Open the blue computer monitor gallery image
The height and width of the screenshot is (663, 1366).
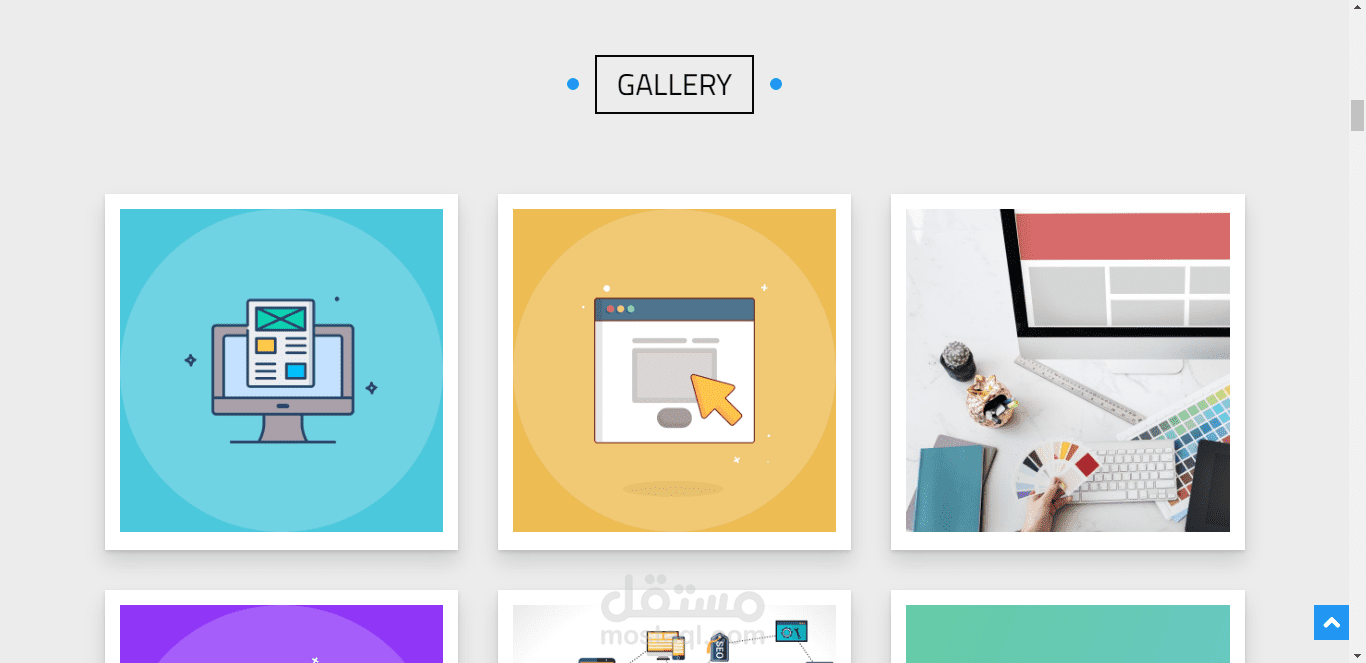click(281, 370)
